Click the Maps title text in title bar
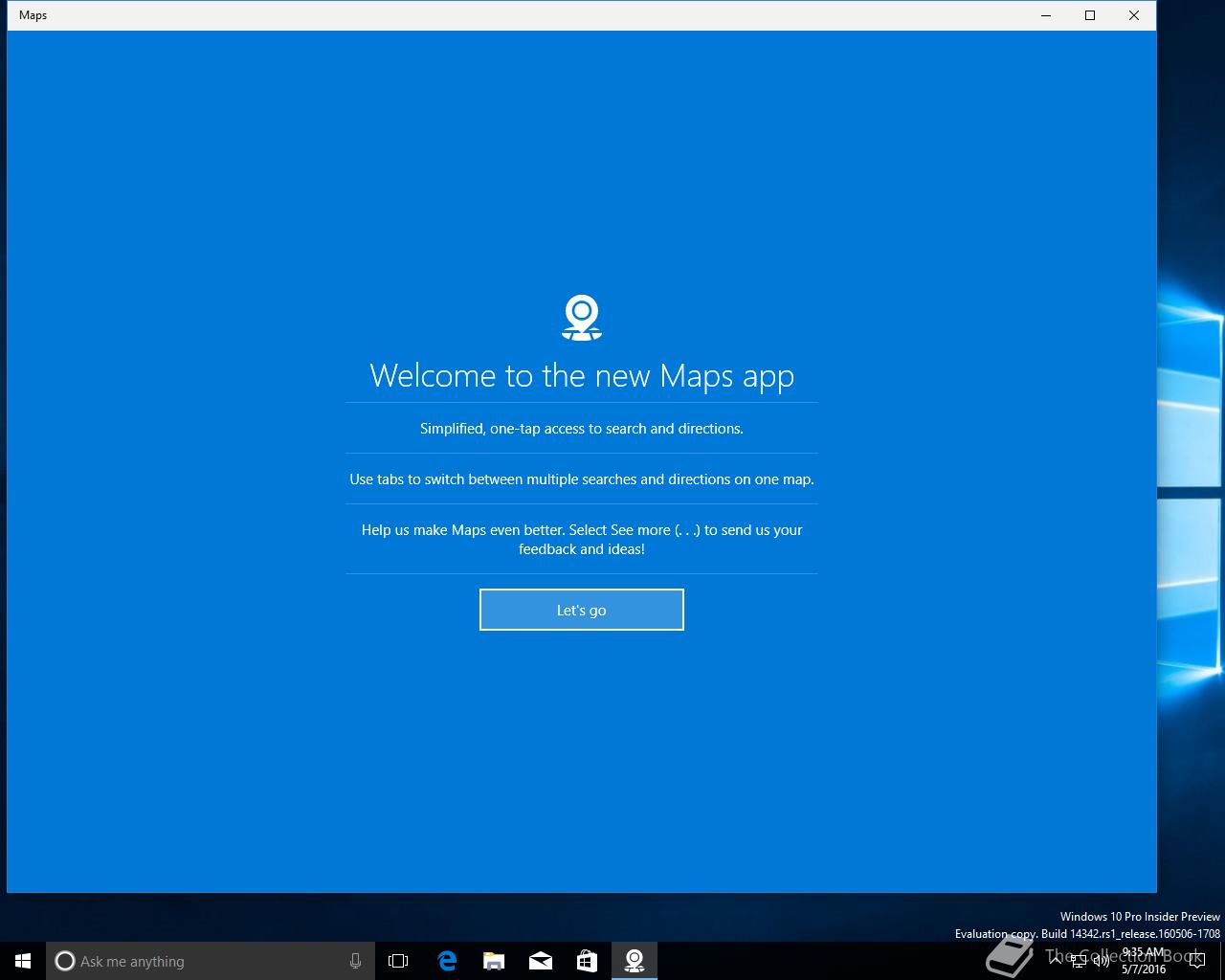 click(33, 15)
